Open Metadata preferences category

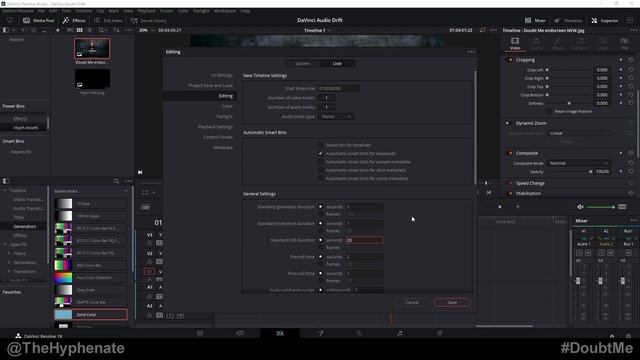[223, 147]
